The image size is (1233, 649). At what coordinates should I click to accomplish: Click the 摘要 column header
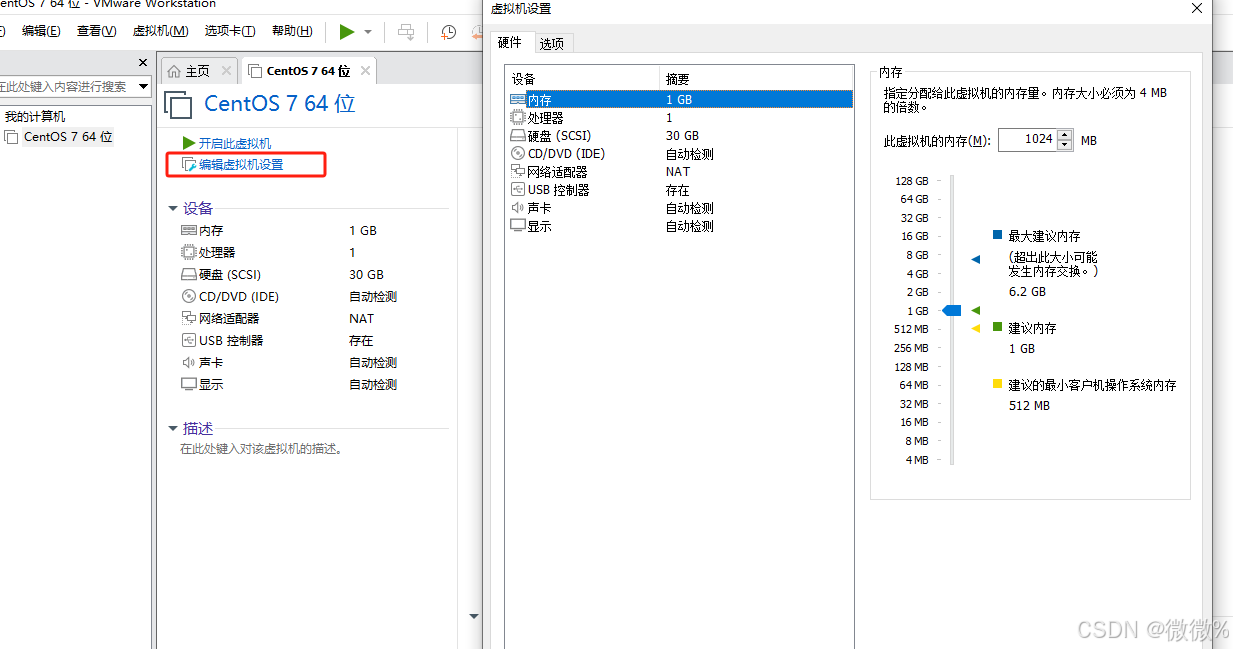(756, 79)
